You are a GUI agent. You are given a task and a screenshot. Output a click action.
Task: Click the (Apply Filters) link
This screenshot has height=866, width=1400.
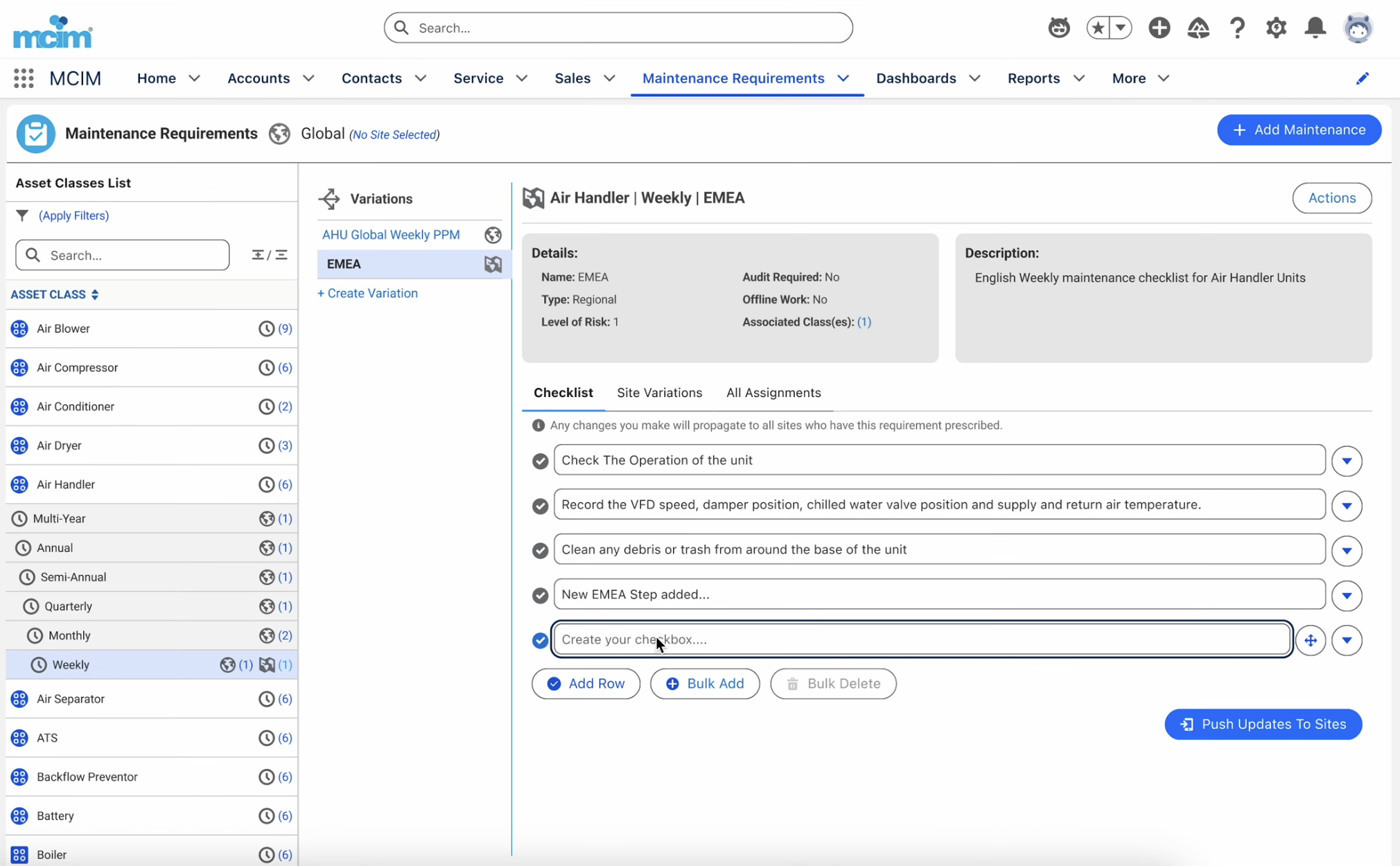[x=73, y=215]
